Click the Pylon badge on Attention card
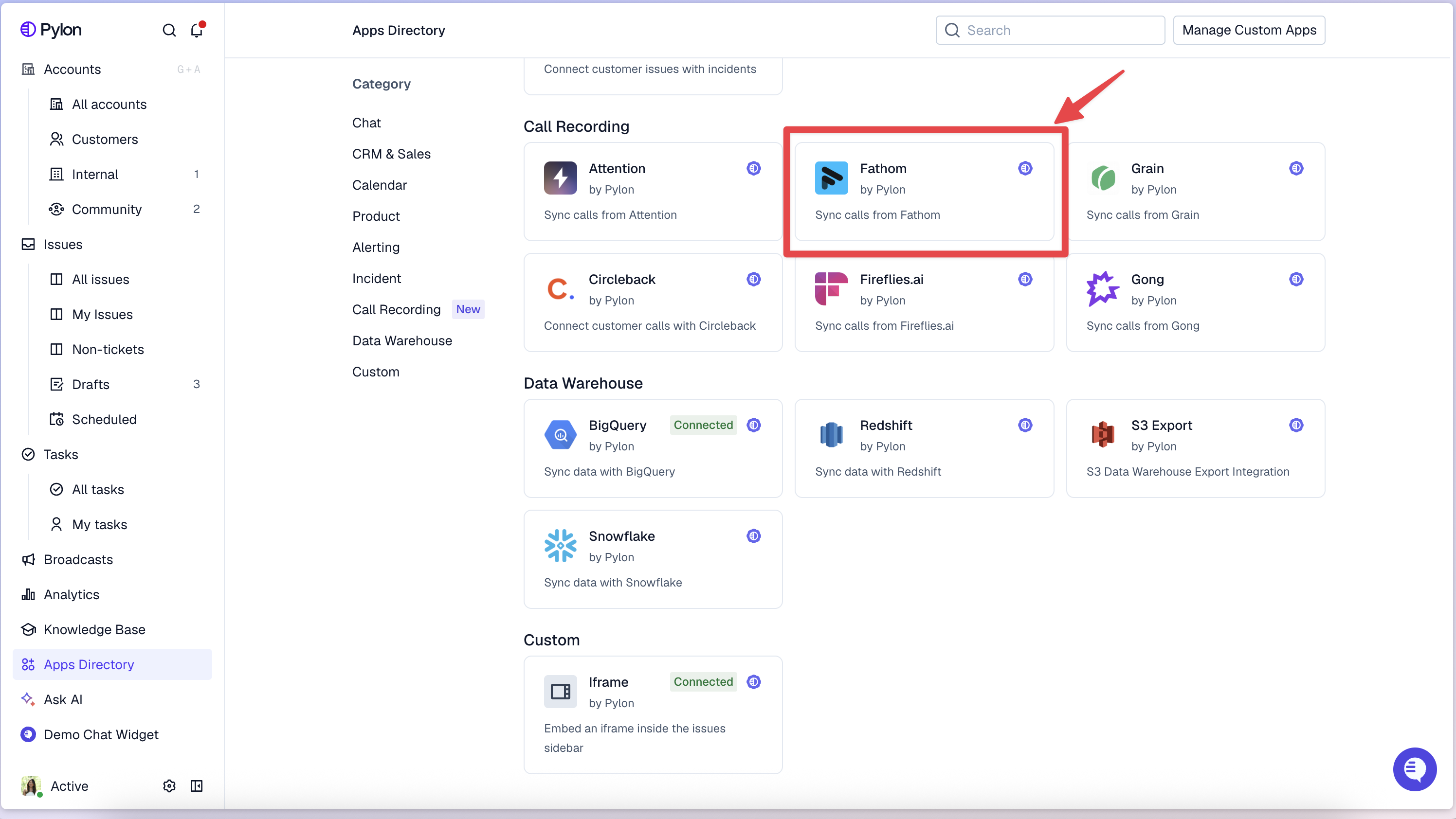 753,168
